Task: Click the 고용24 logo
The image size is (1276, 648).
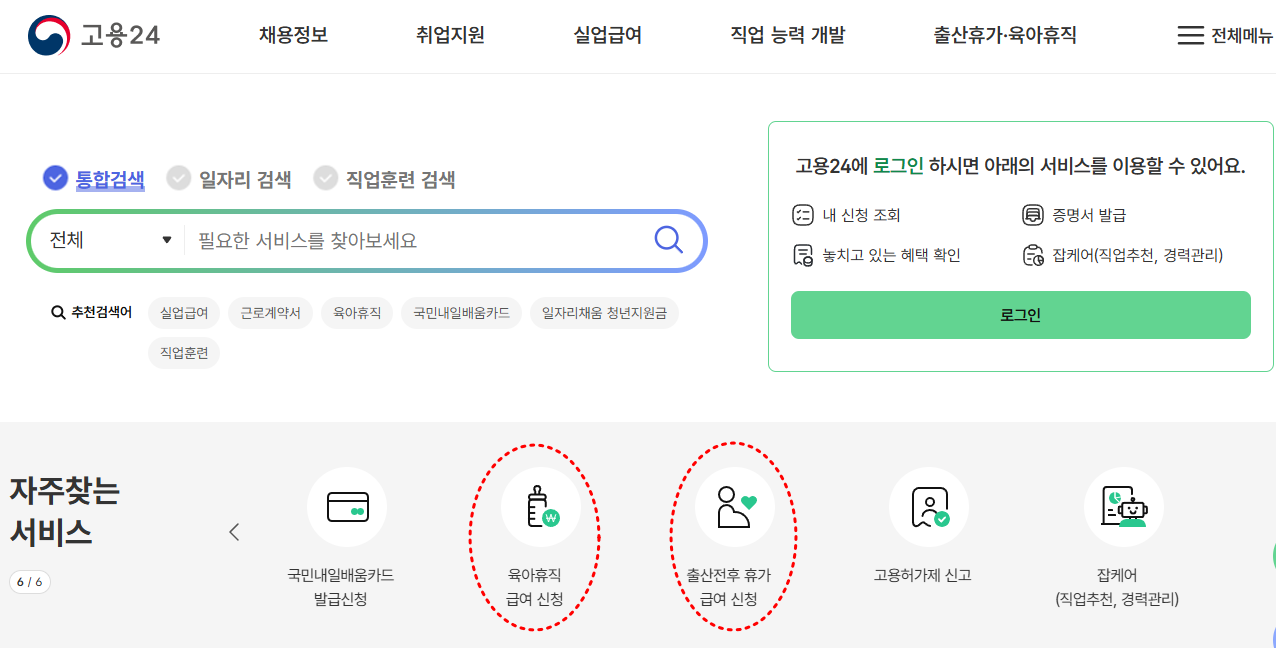Action: click(92, 33)
